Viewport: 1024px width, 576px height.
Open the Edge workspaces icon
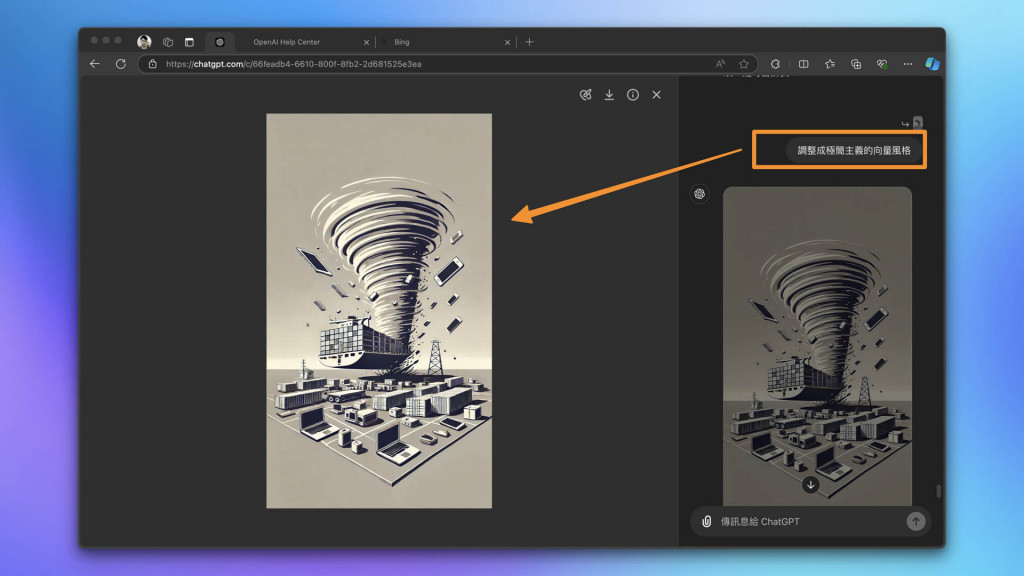pos(168,42)
